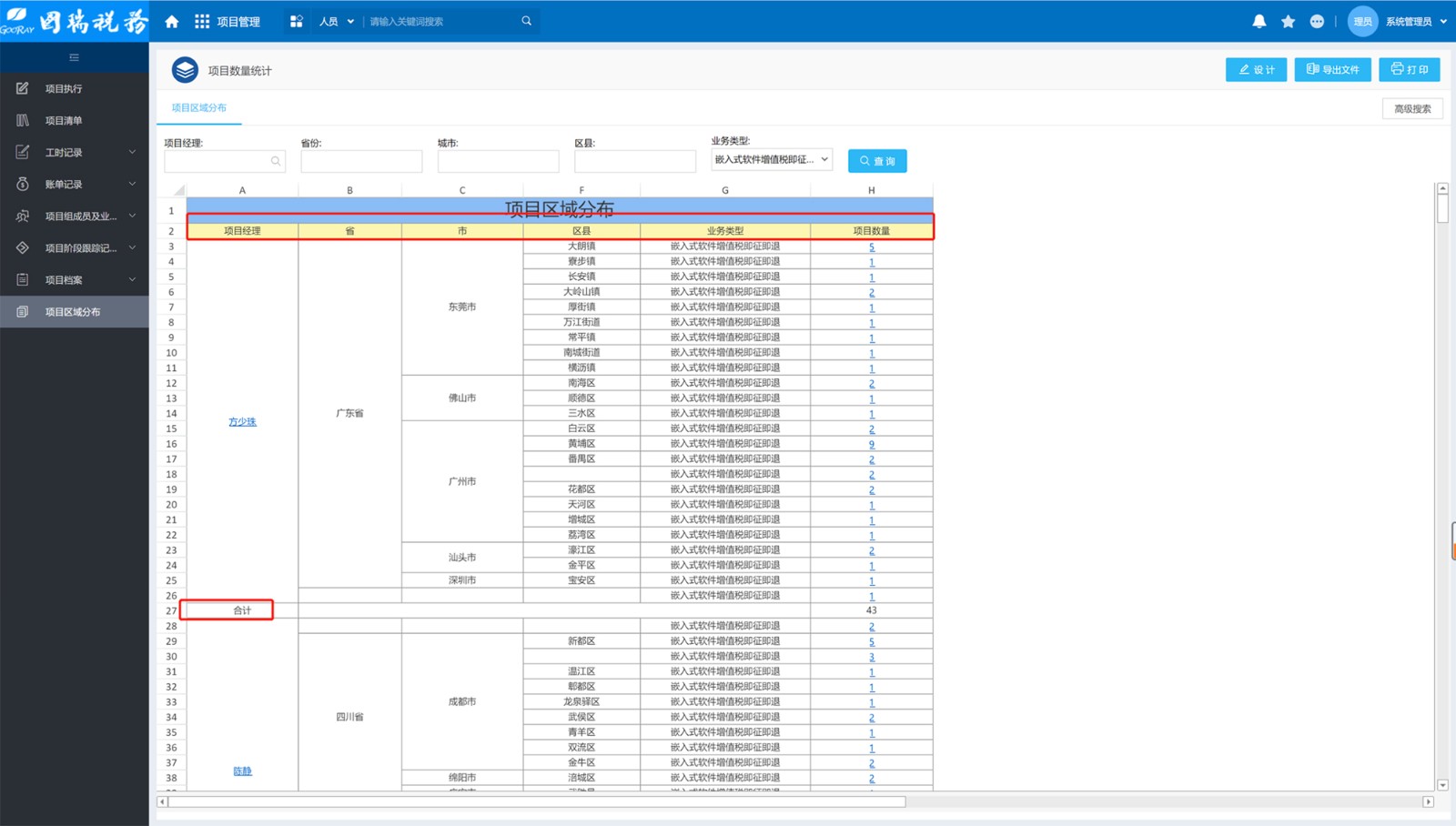
Task: Click the 区县 input field
Action: click(x=635, y=161)
